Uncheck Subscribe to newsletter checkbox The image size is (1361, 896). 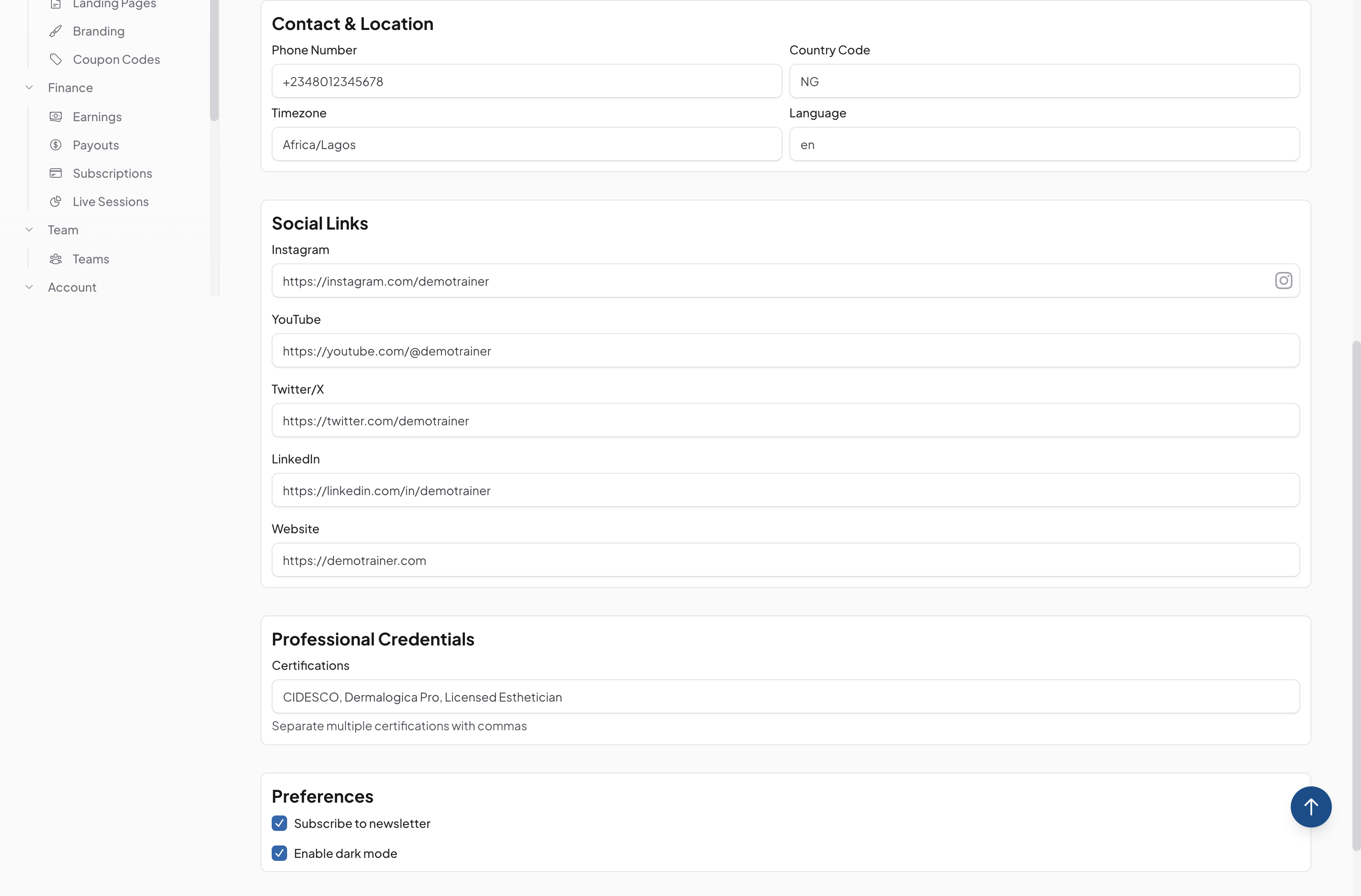click(279, 823)
